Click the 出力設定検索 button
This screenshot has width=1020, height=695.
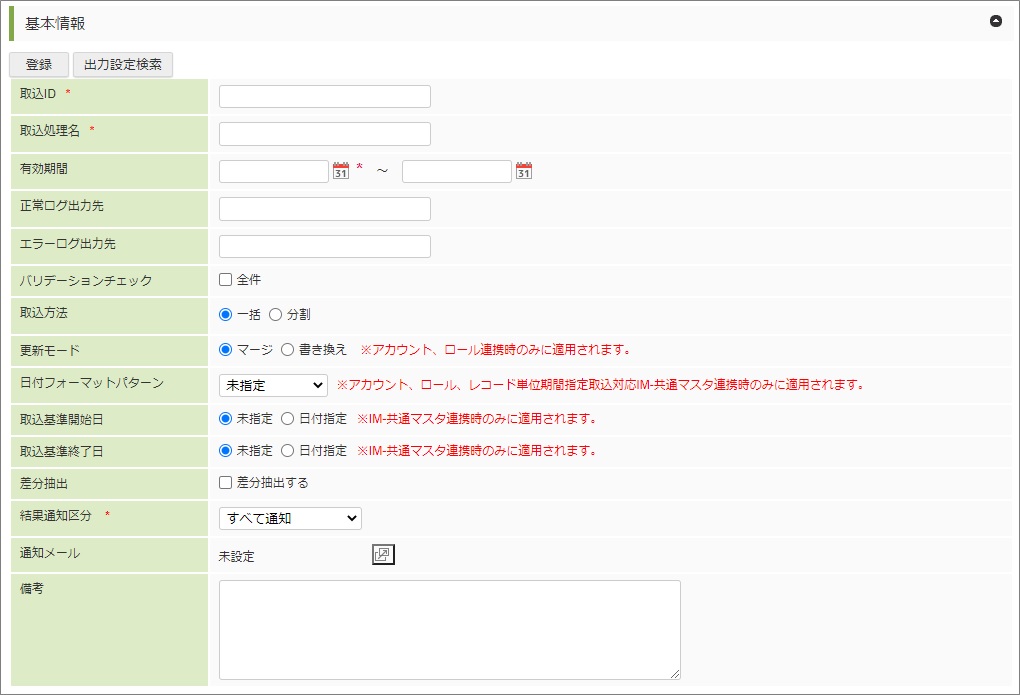pyautogui.click(x=123, y=65)
